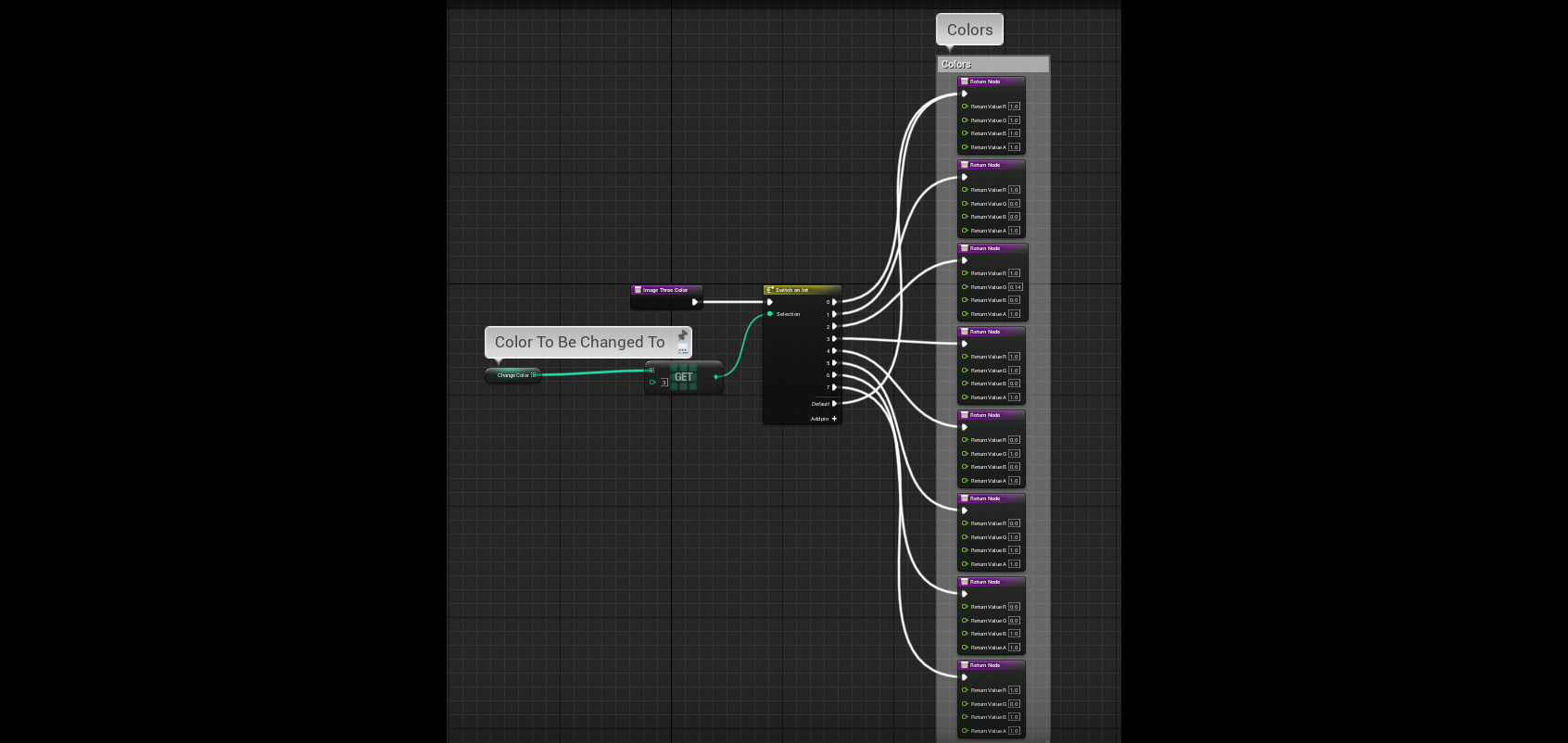Click the array output pin on Change Color
1568x743 pixels.
(x=534, y=375)
